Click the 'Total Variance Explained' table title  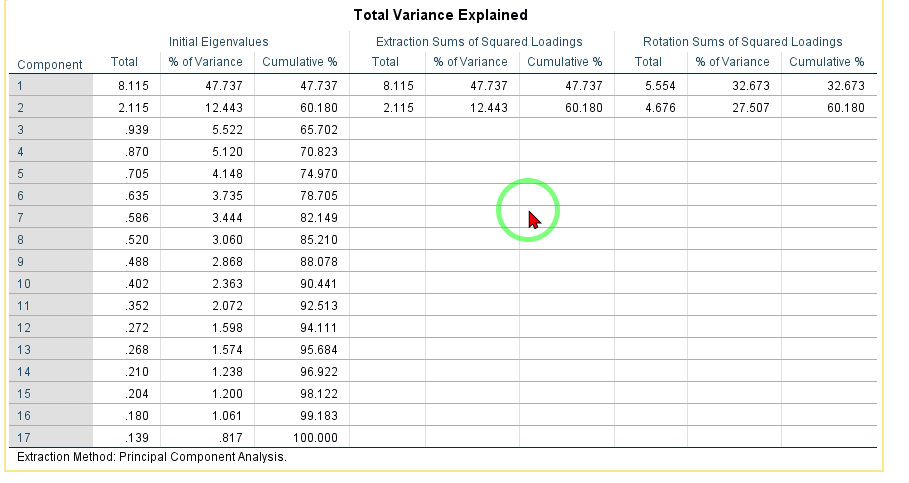click(x=441, y=15)
